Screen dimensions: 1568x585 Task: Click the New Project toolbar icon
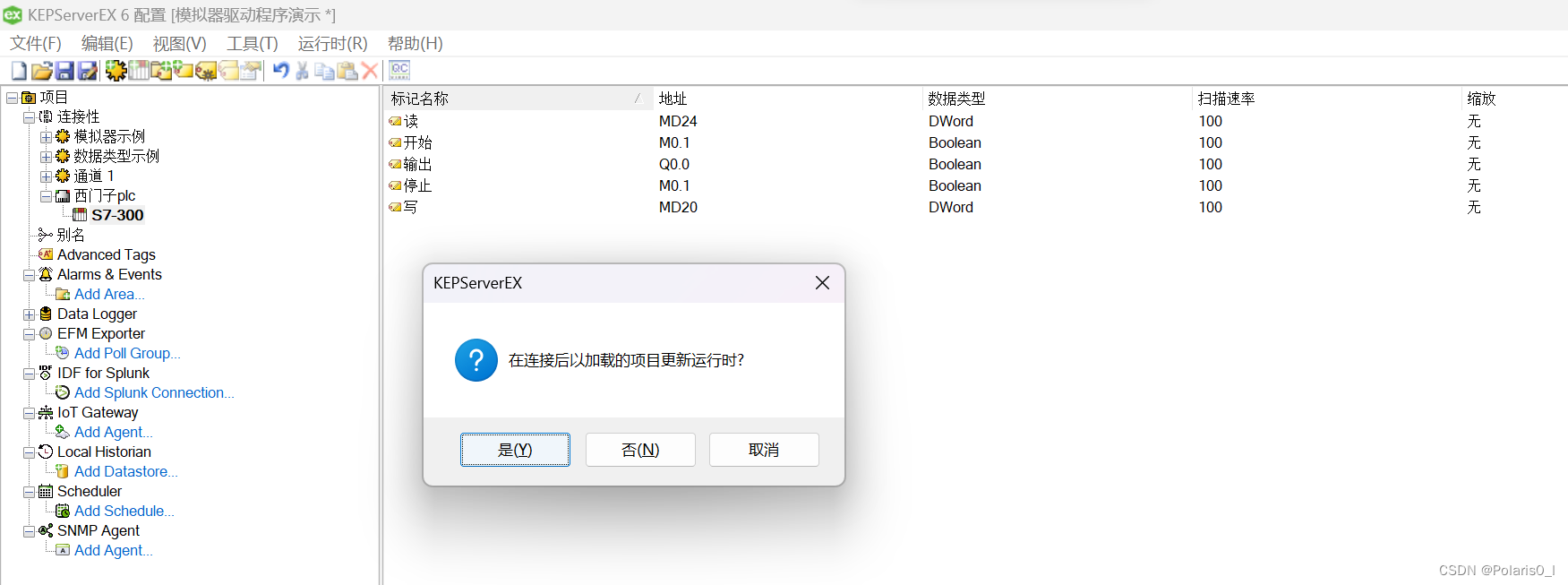(19, 71)
